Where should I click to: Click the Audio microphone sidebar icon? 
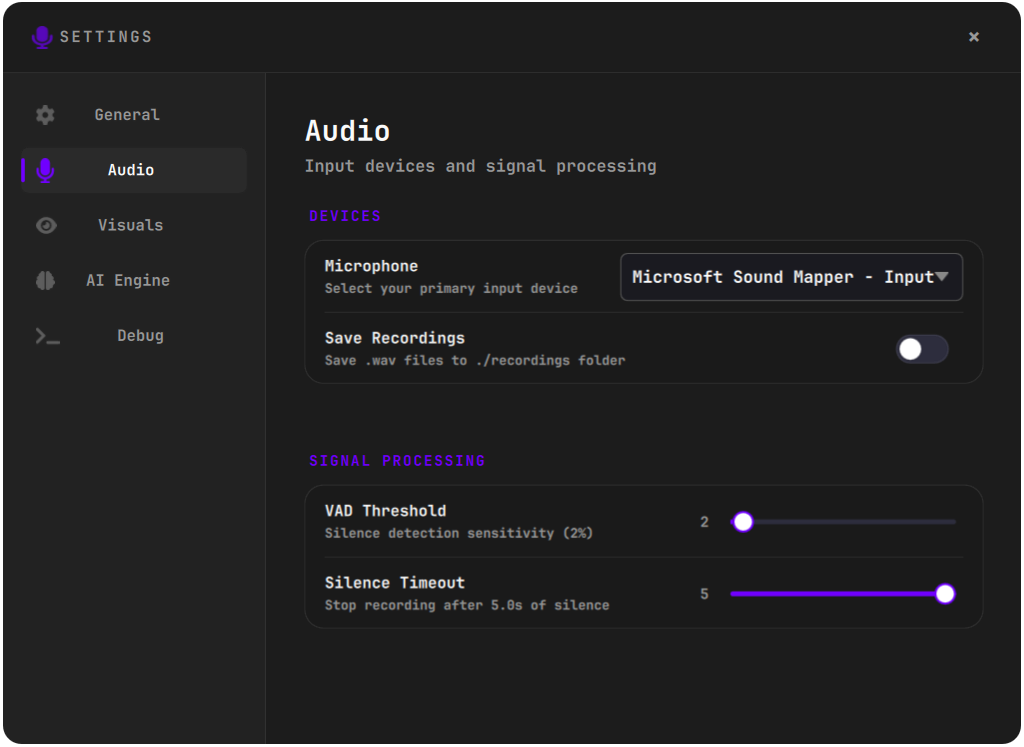coord(45,170)
